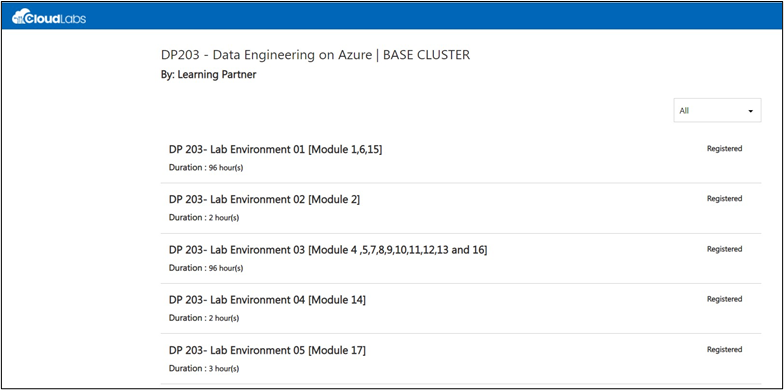This screenshot has width=784, height=390.
Task: Click the CloudLabs brand name text
Action: coord(56,19)
